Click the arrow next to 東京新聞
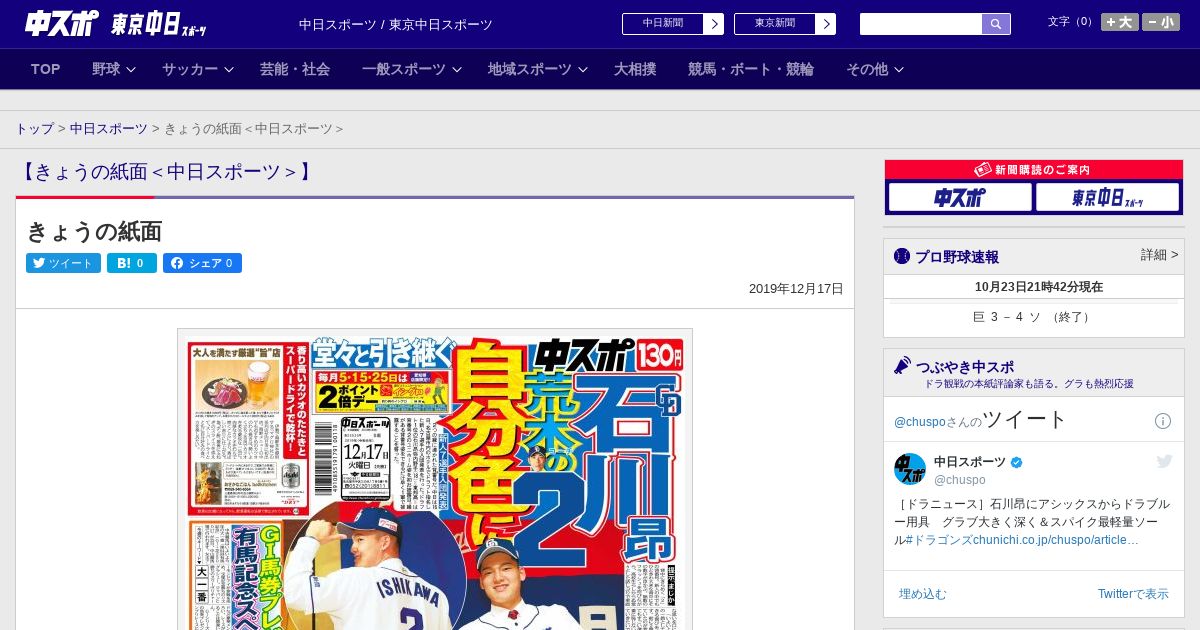This screenshot has height=630, width=1200. [x=825, y=24]
